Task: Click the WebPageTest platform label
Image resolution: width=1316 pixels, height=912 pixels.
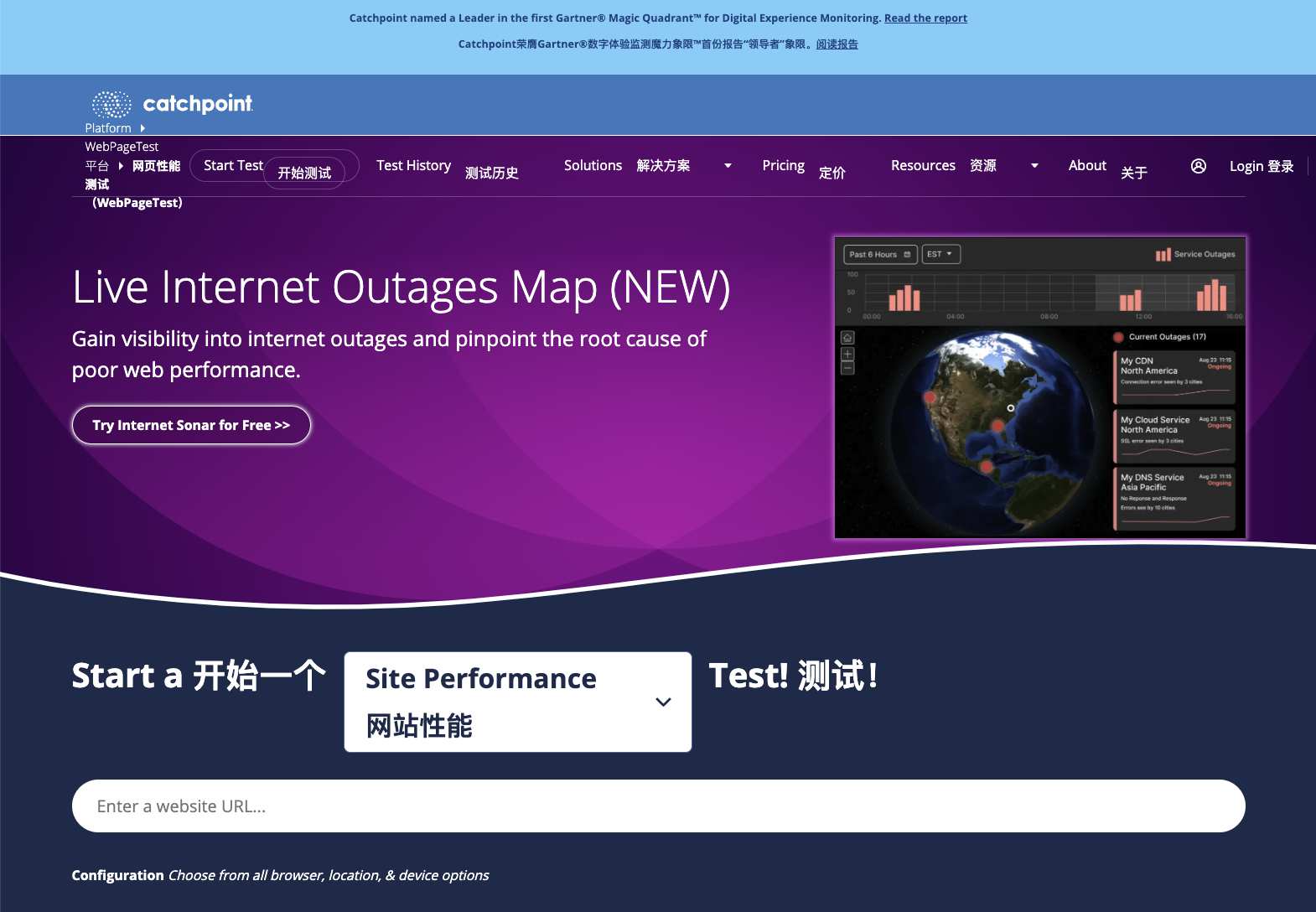Action: pyautogui.click(x=122, y=147)
